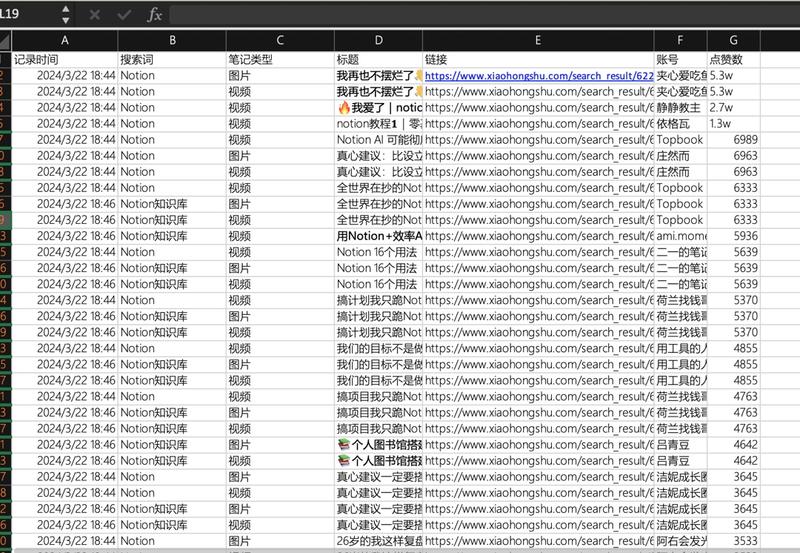Select the 阿右会发光 account cell
The image size is (800, 553).
680,541
